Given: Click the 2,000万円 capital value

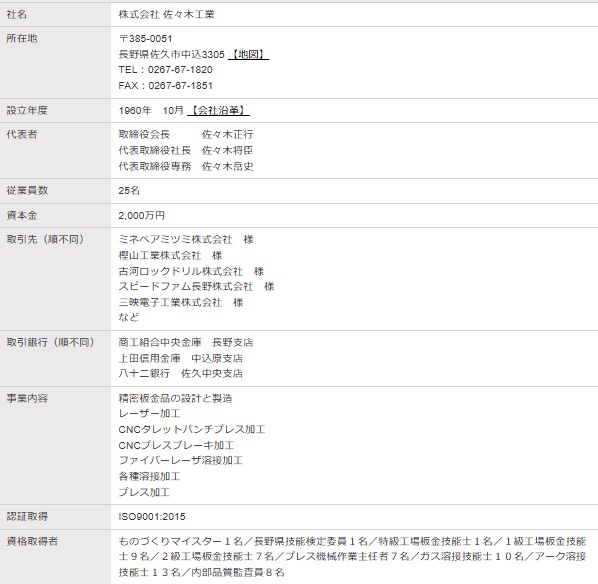Looking at the screenshot, I should click(x=141, y=216).
